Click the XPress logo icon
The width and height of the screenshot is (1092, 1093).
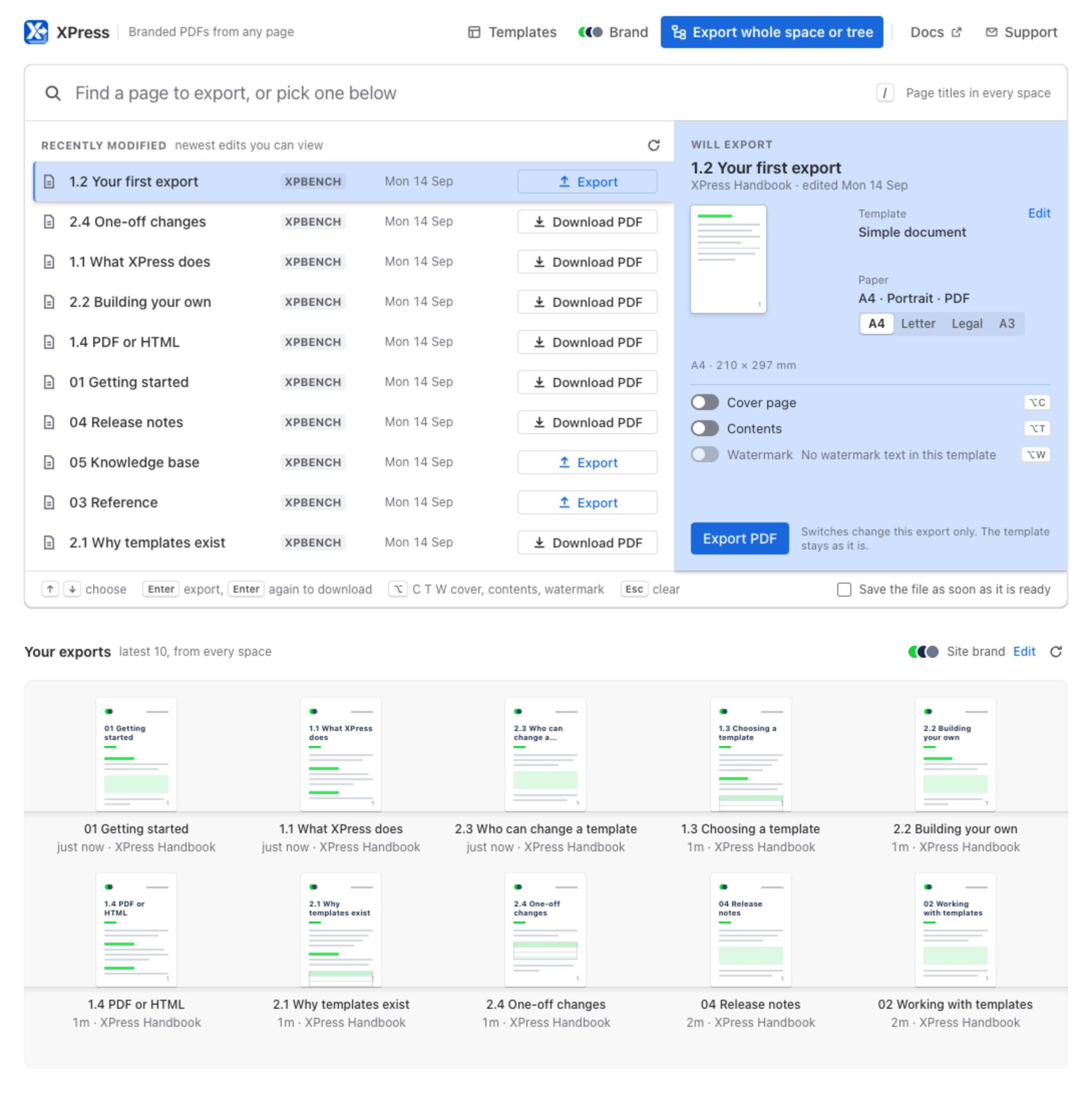(36, 32)
